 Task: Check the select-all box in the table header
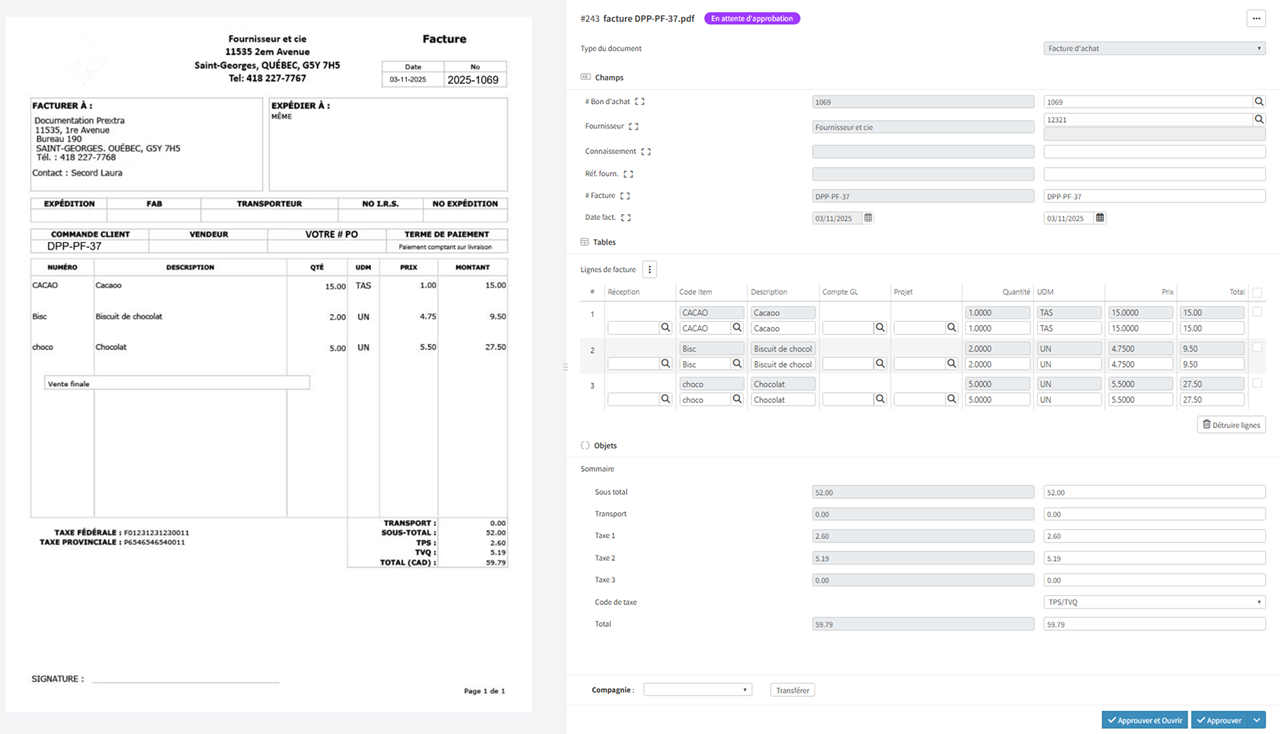pyautogui.click(x=1257, y=293)
